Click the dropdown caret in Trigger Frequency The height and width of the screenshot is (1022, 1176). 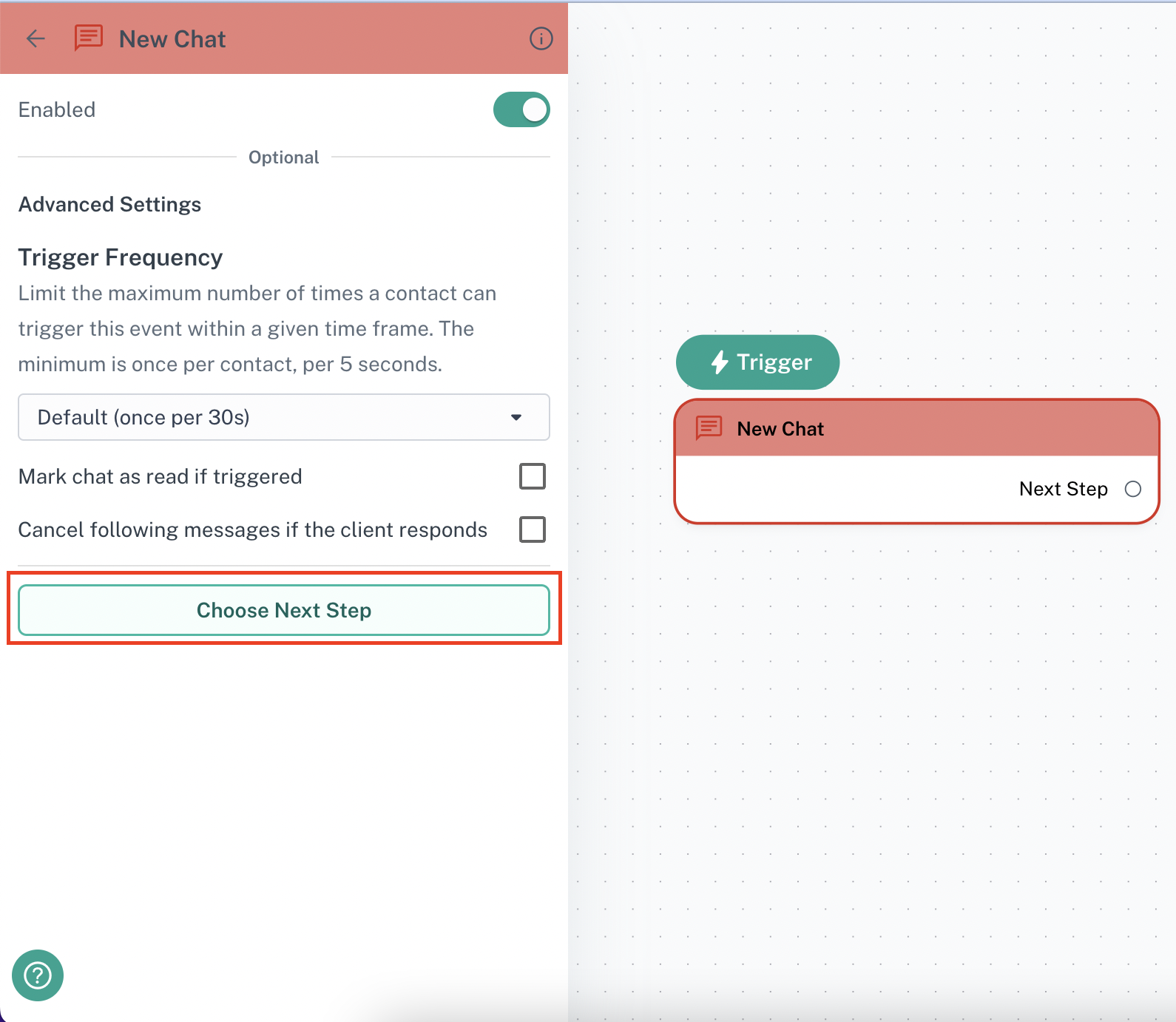click(516, 418)
